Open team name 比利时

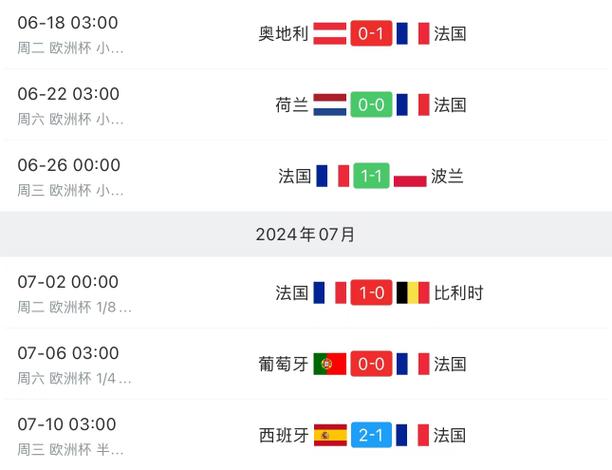tap(459, 293)
